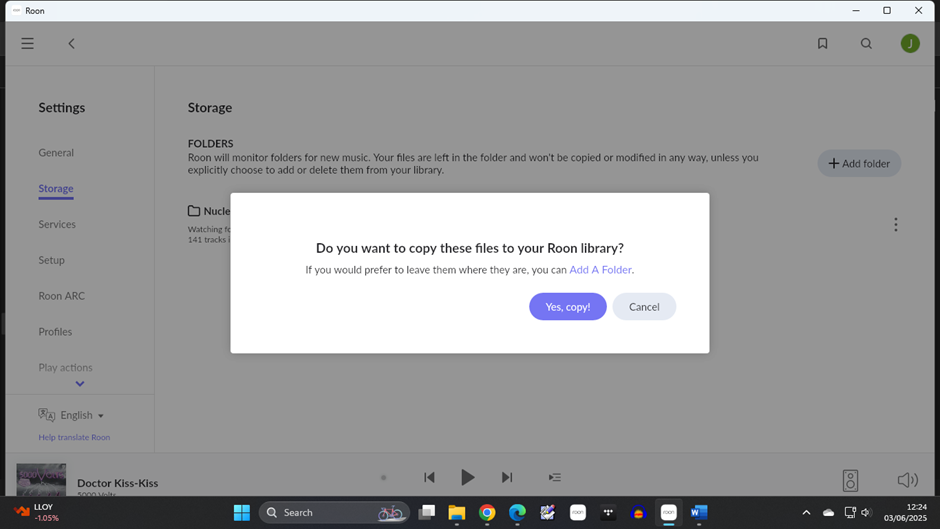
Task: Open the user profile avatar
Action: [909, 44]
